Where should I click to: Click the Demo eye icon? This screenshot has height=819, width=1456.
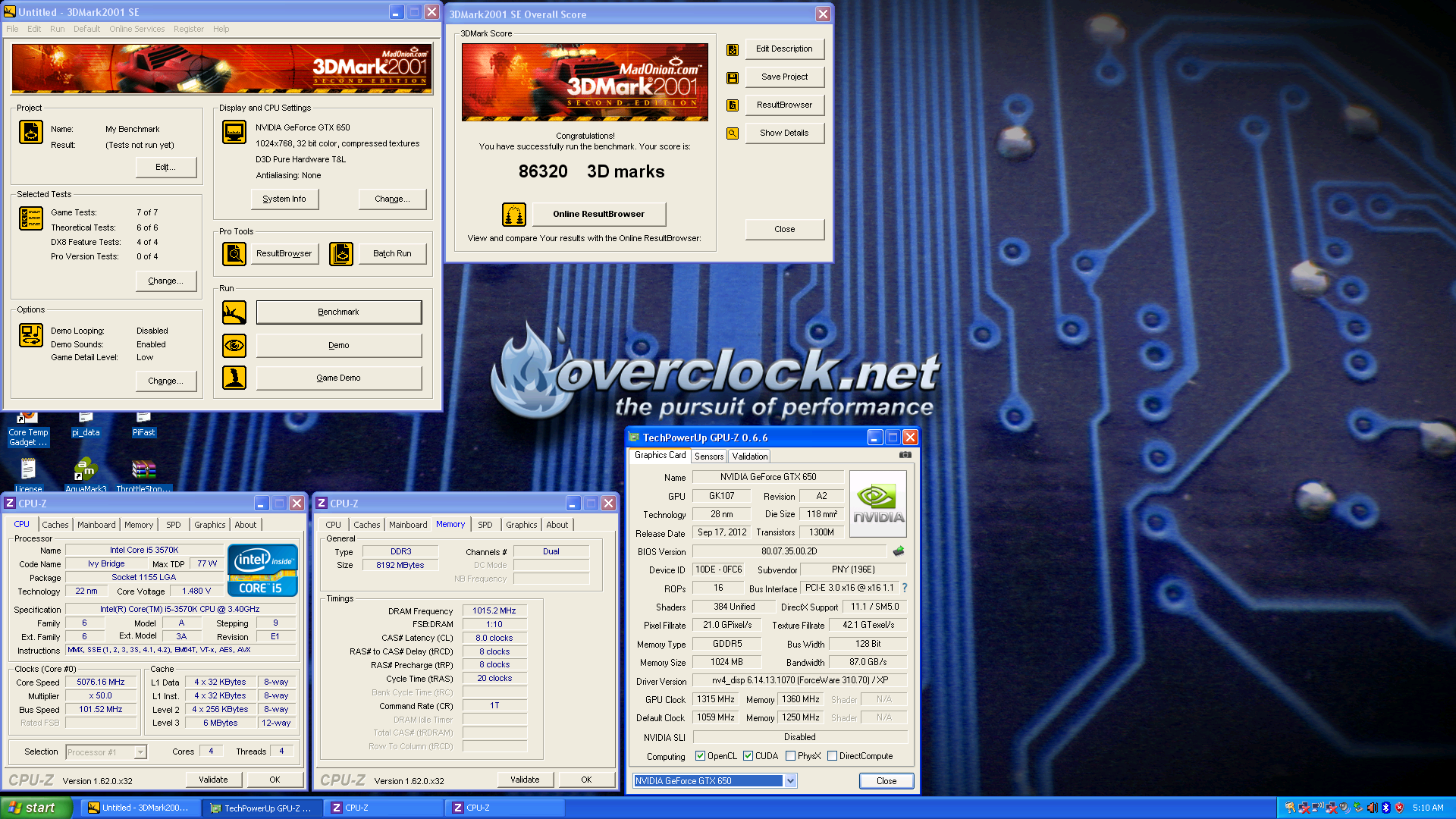click(234, 346)
